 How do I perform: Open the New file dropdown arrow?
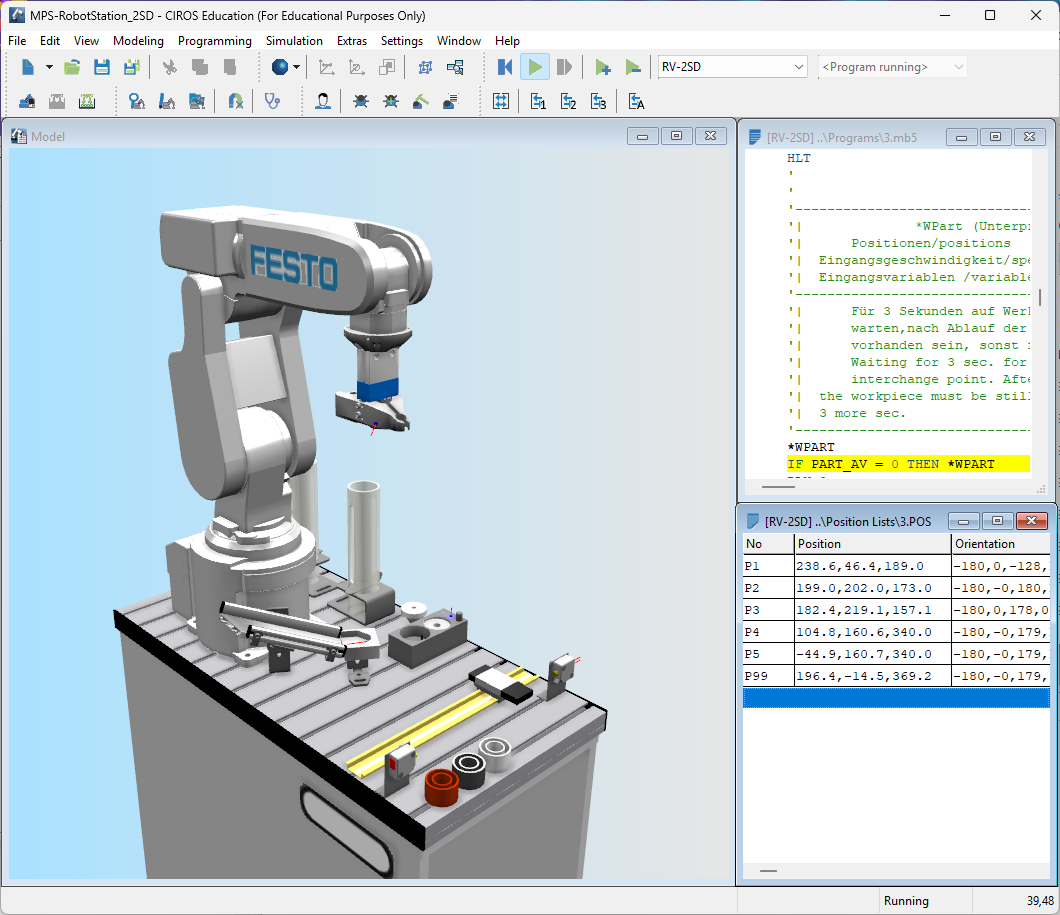click(x=49, y=67)
